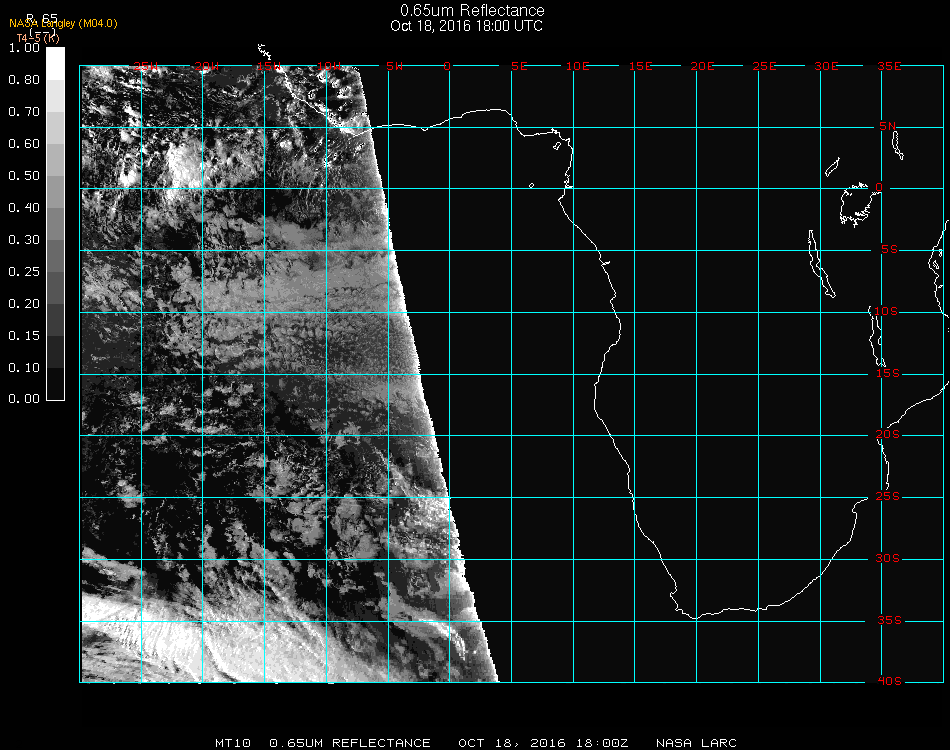Click the 25E longitude label

(x=764, y=67)
